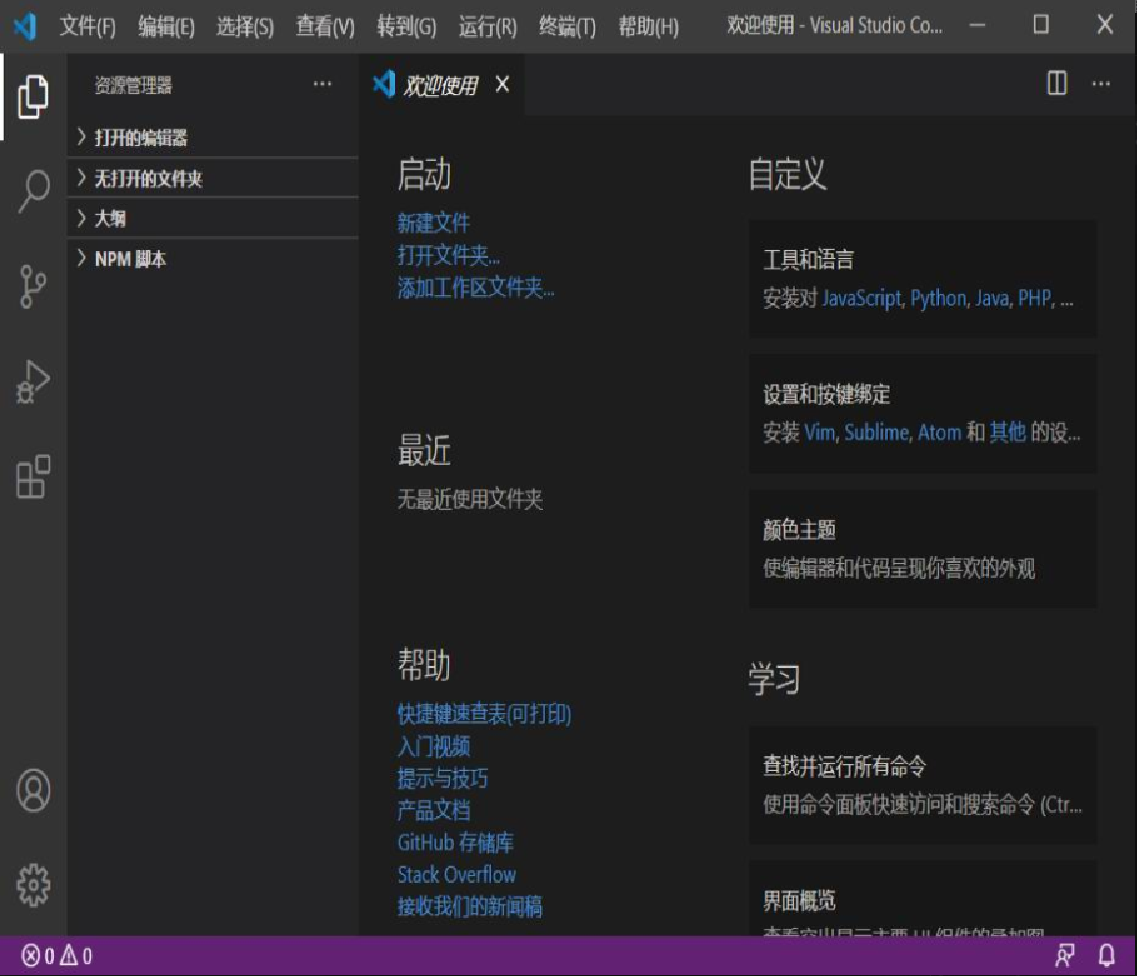Split the editor to the right
This screenshot has width=1137, height=976.
(1057, 83)
